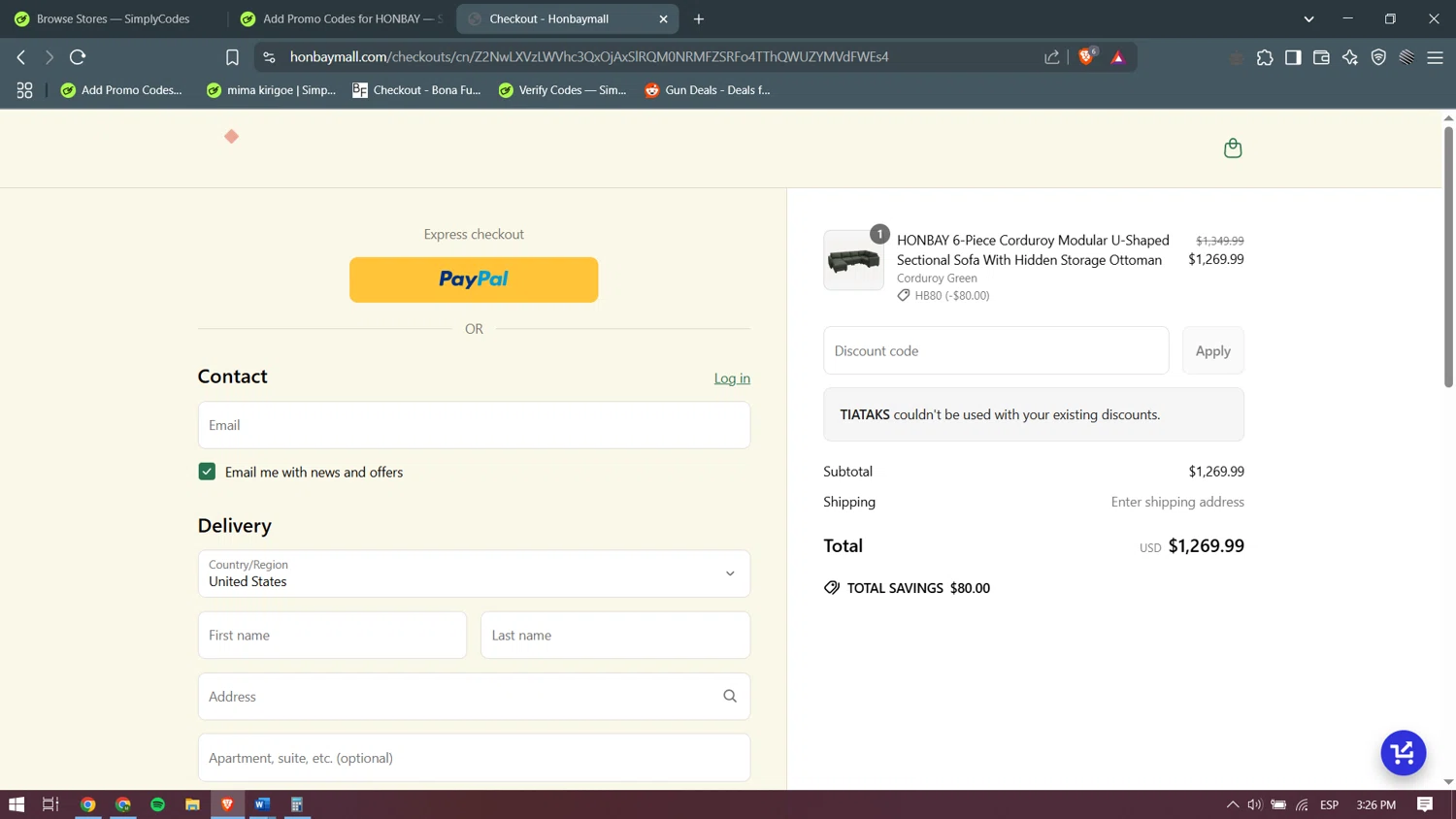Image resolution: width=1456 pixels, height=819 pixels.
Task: Switch to Browse Stores — SimplyCodes tab
Action: [x=113, y=18]
